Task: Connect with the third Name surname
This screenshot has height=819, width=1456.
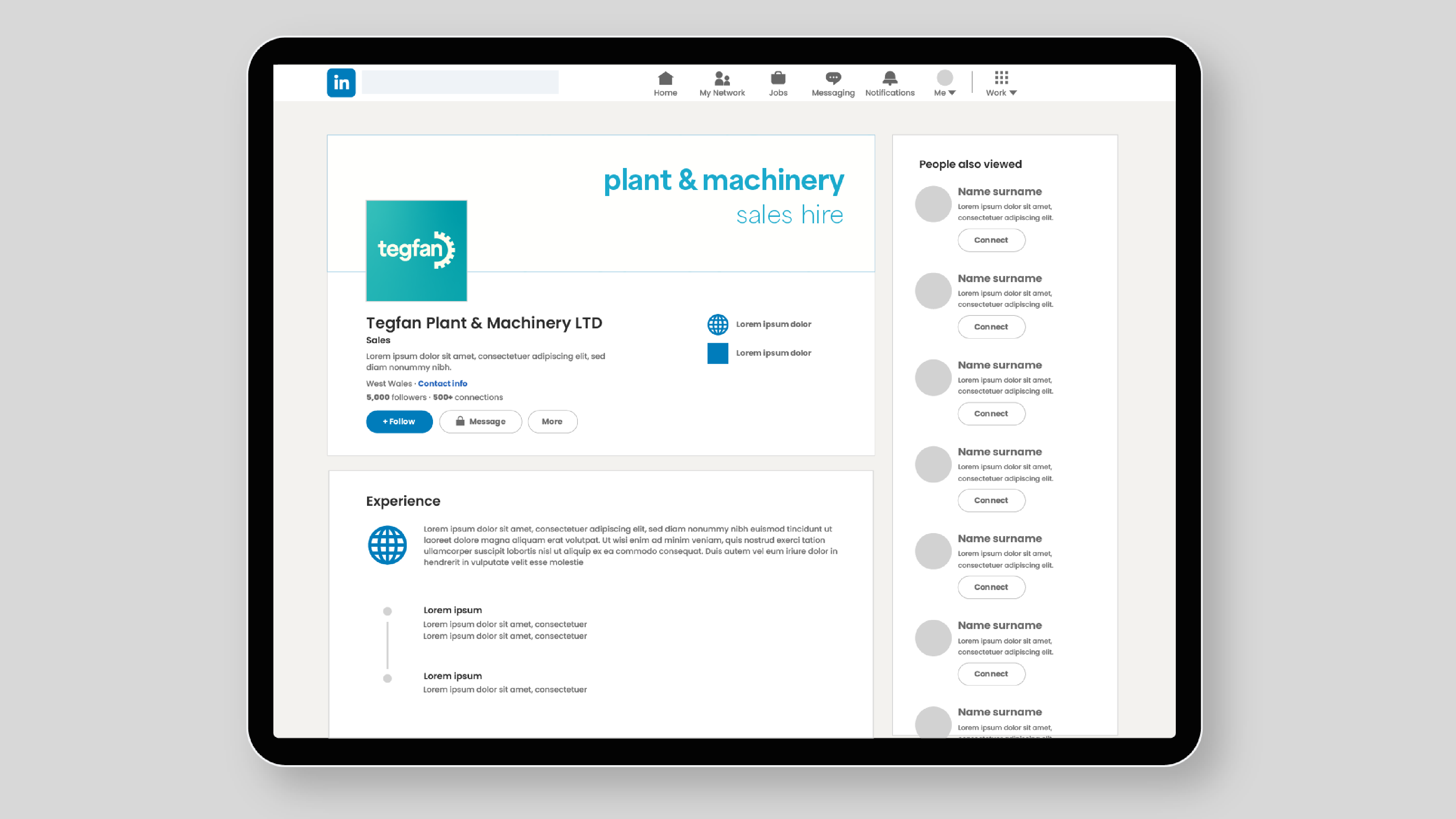Action: pos(991,414)
